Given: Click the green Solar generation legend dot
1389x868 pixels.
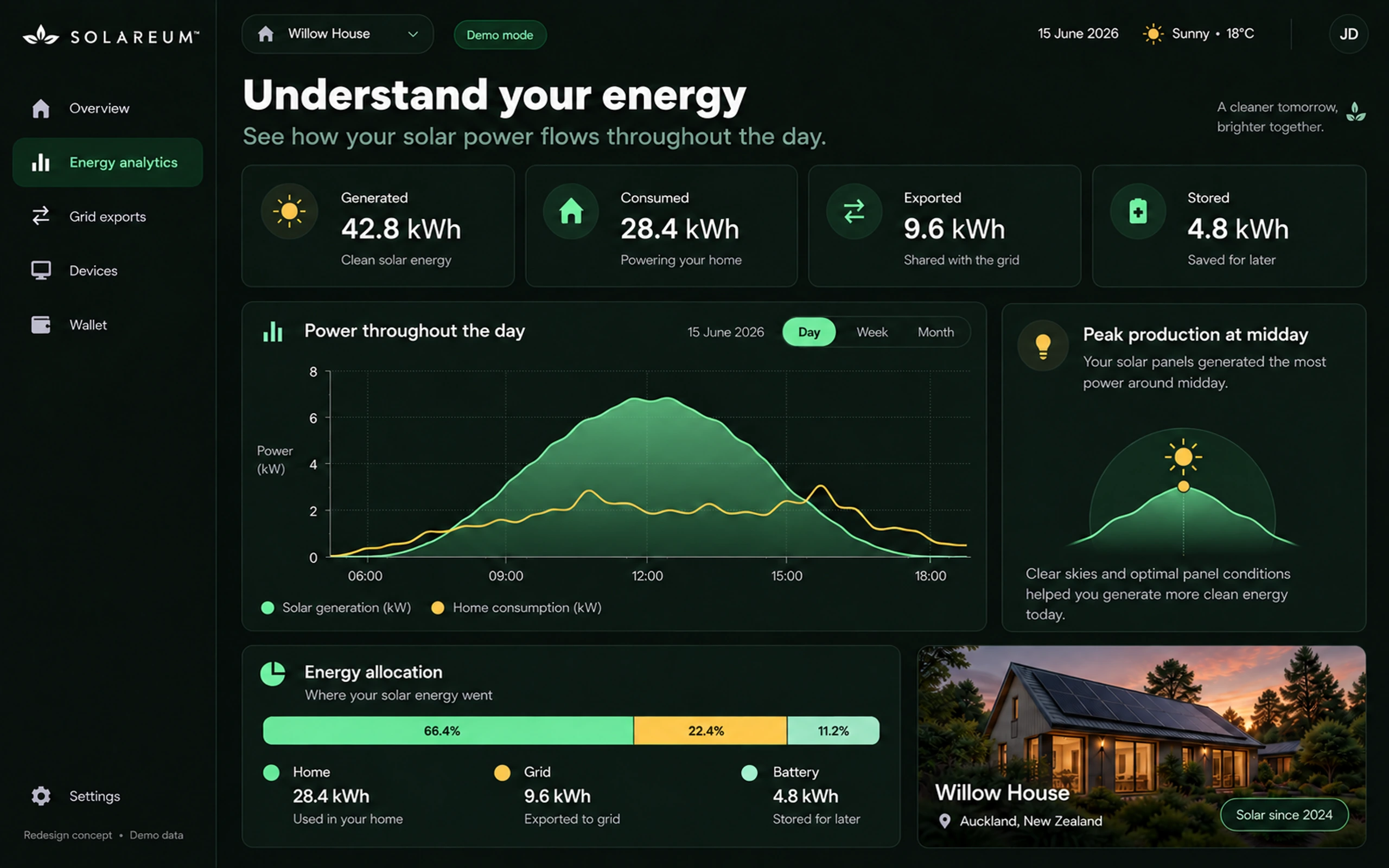Looking at the screenshot, I should tap(267, 608).
